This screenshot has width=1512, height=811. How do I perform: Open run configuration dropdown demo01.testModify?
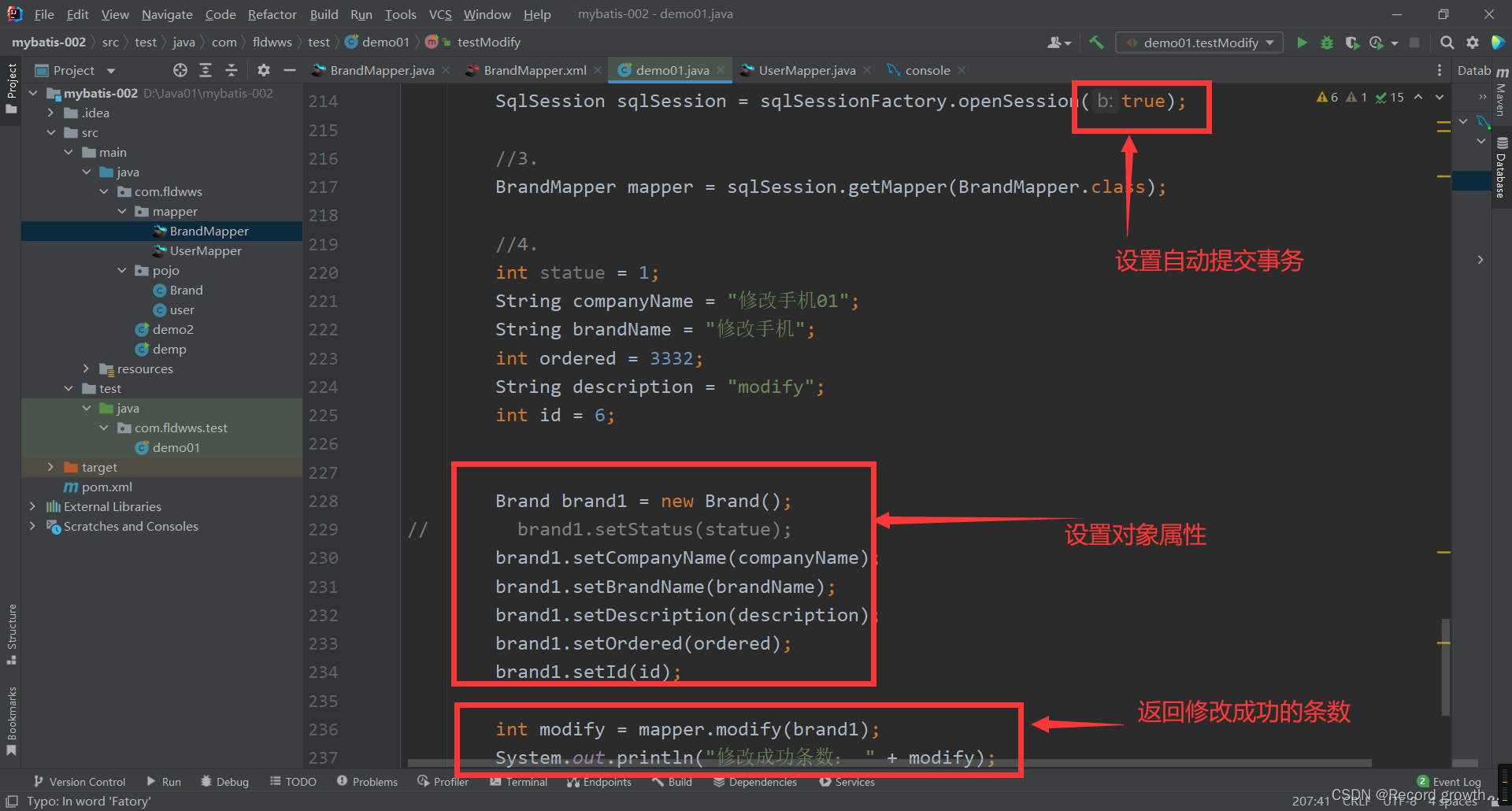[x=1199, y=43]
